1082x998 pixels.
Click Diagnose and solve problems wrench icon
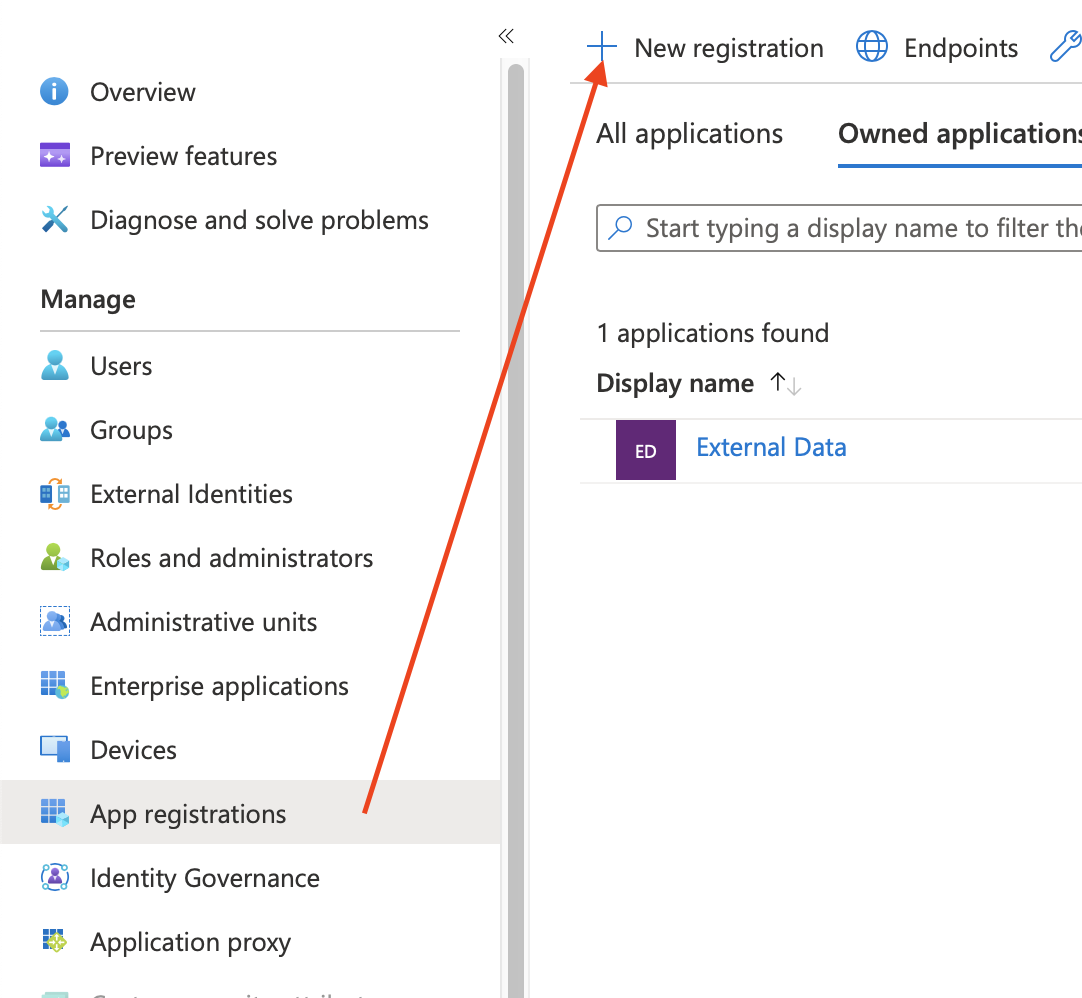pos(54,220)
